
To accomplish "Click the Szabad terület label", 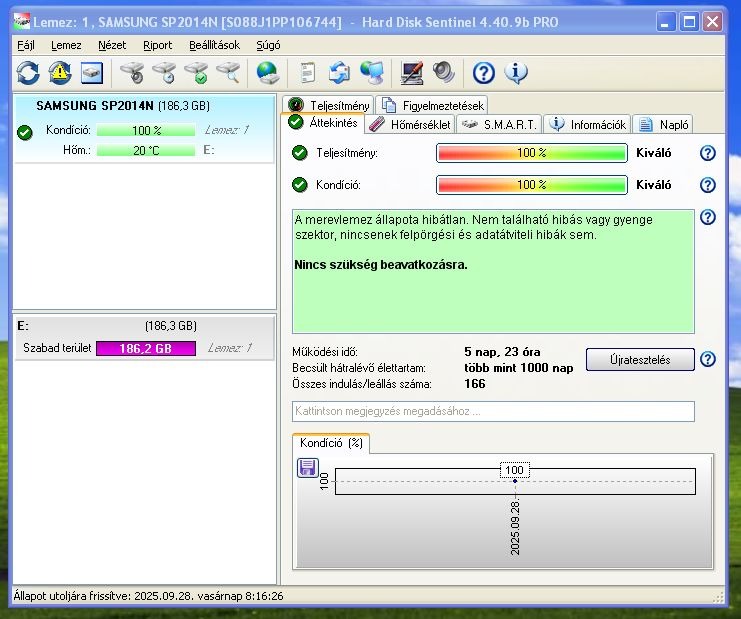I will [57, 348].
